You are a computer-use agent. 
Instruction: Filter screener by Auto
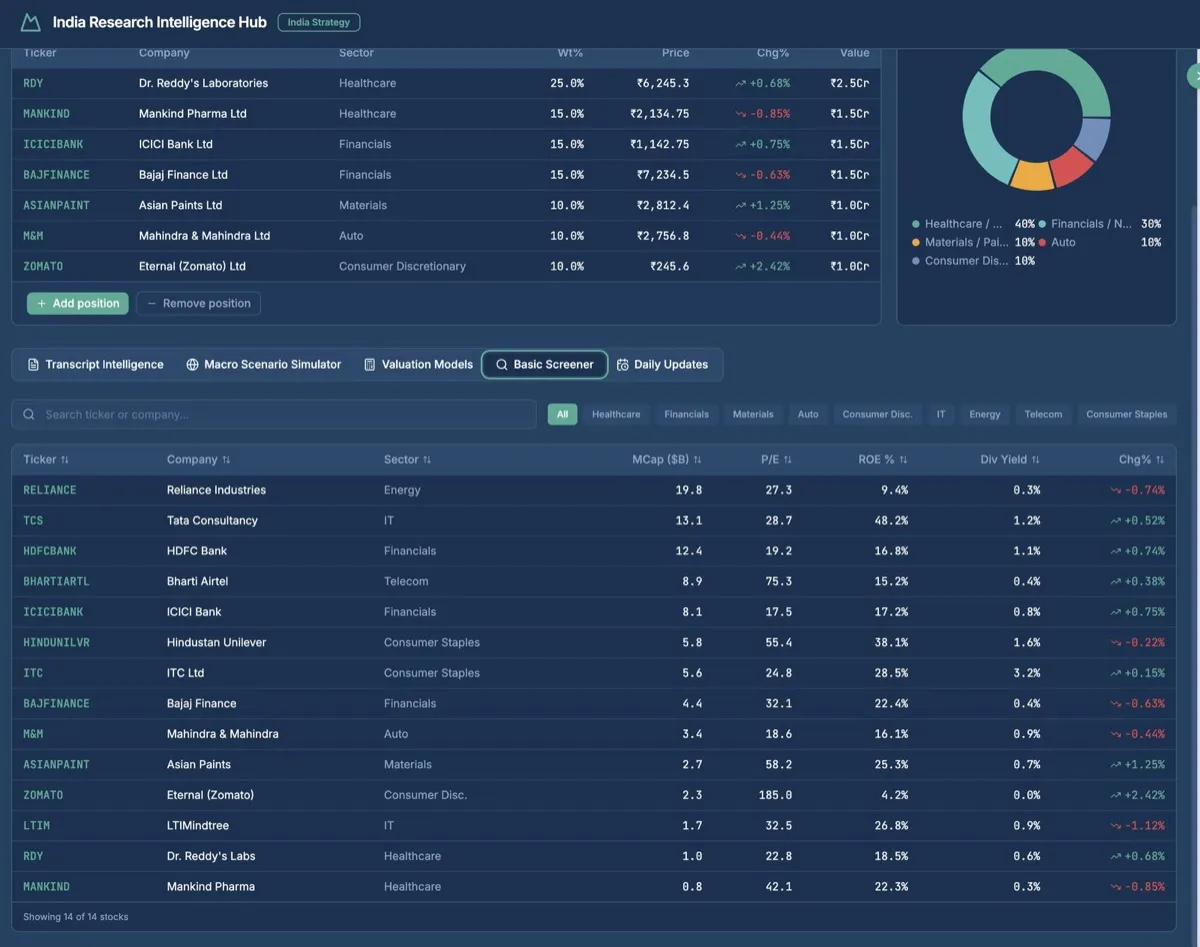pyautogui.click(x=808, y=414)
